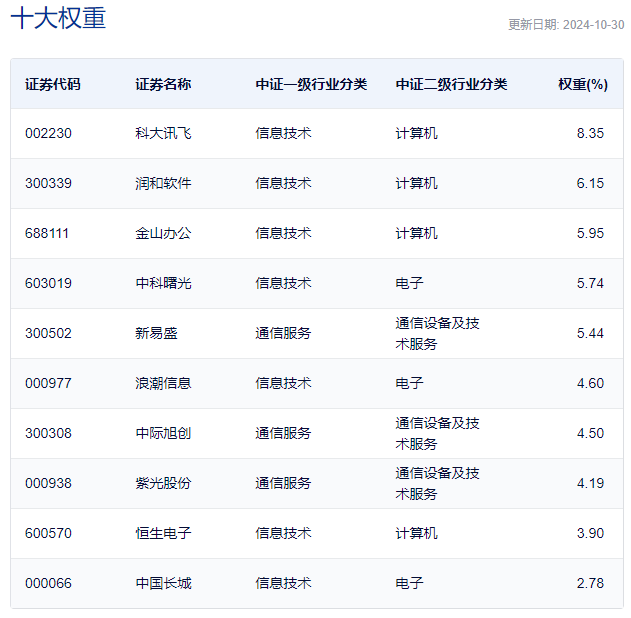Select stock name 浪潮信息

point(163,383)
